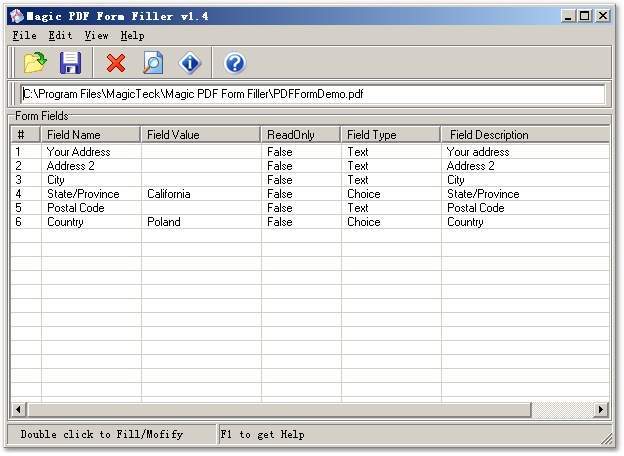Click row number 6 cell

coord(18,222)
